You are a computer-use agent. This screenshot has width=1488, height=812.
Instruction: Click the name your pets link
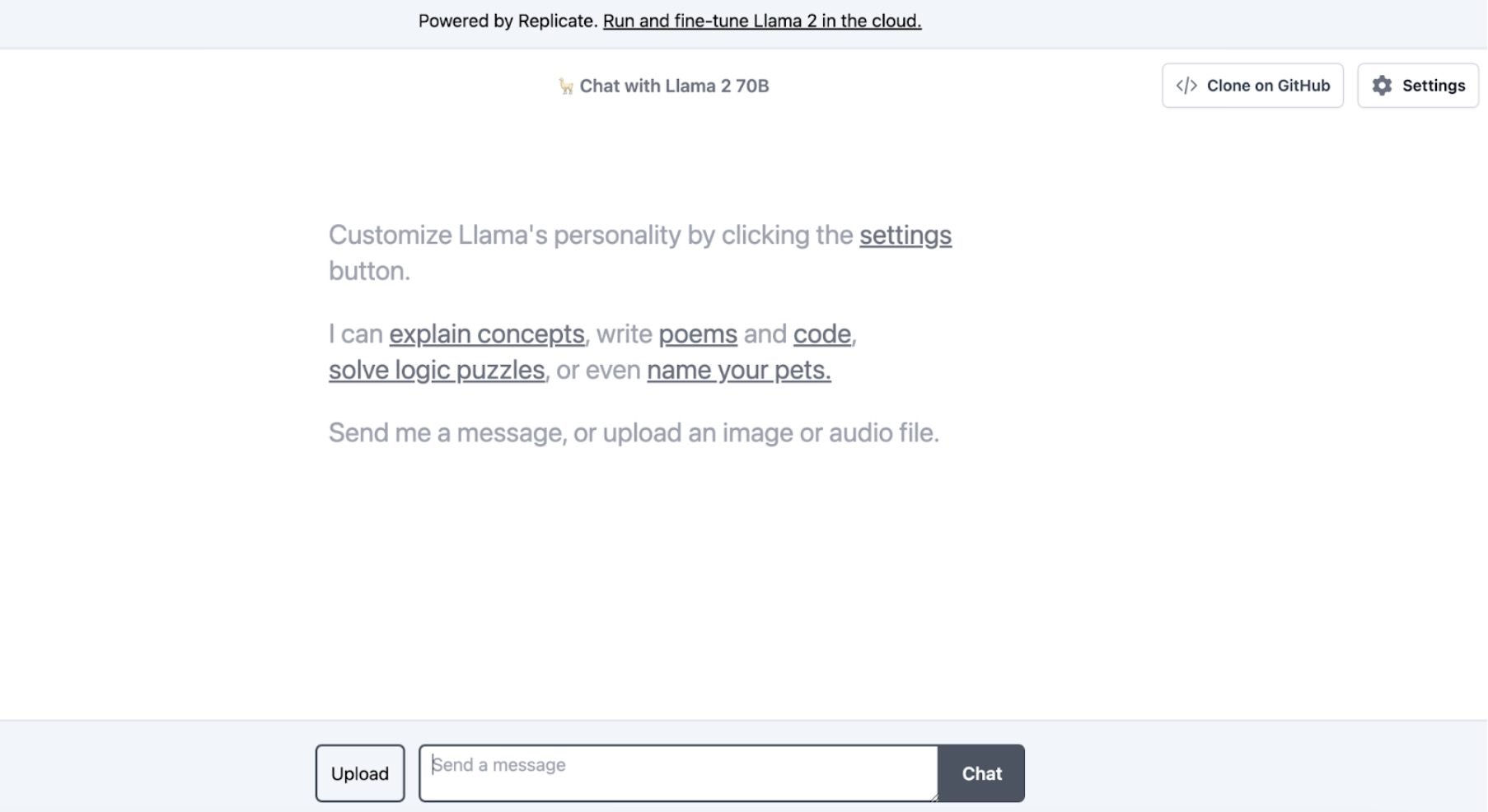[x=739, y=371]
